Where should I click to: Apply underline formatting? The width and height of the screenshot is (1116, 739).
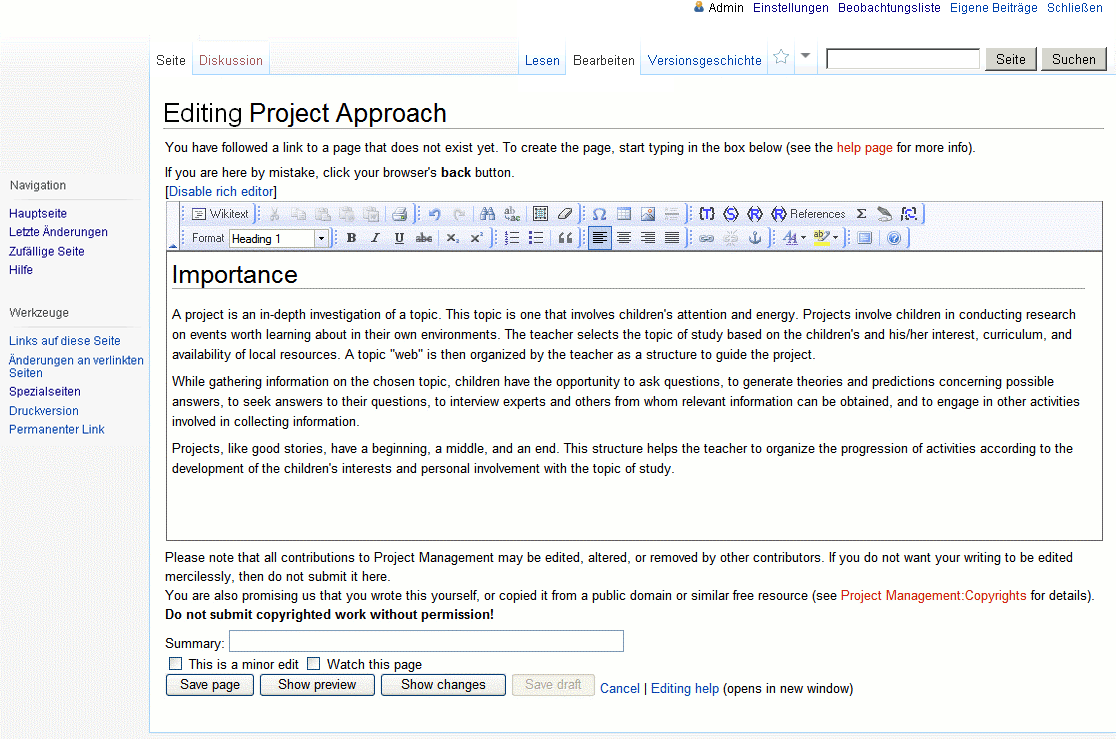click(399, 238)
